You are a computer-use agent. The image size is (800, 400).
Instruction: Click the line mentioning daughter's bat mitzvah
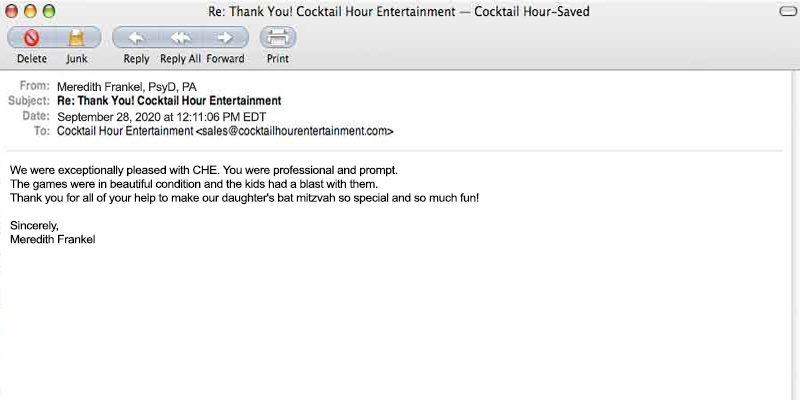coord(244,198)
